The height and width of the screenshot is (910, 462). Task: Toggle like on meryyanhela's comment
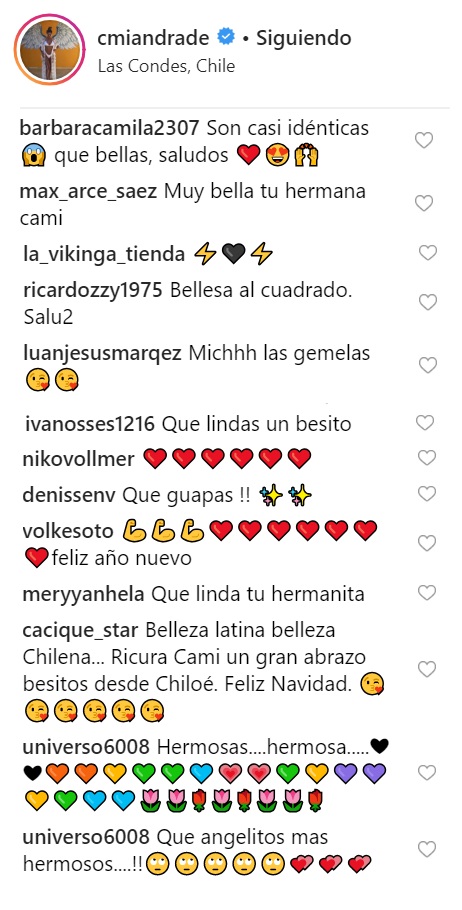tap(427, 593)
